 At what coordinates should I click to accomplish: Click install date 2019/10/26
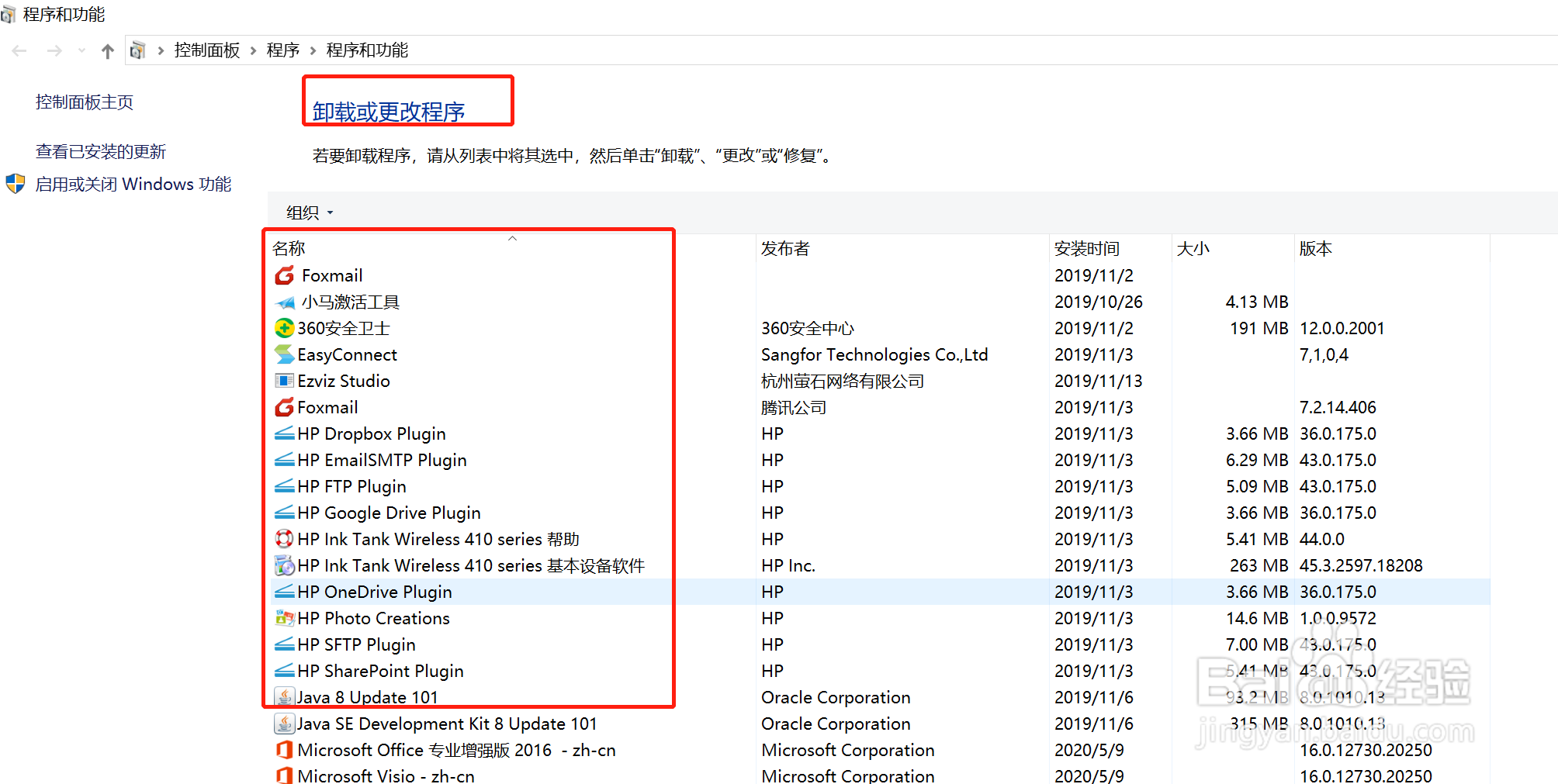pyautogui.click(x=1099, y=302)
